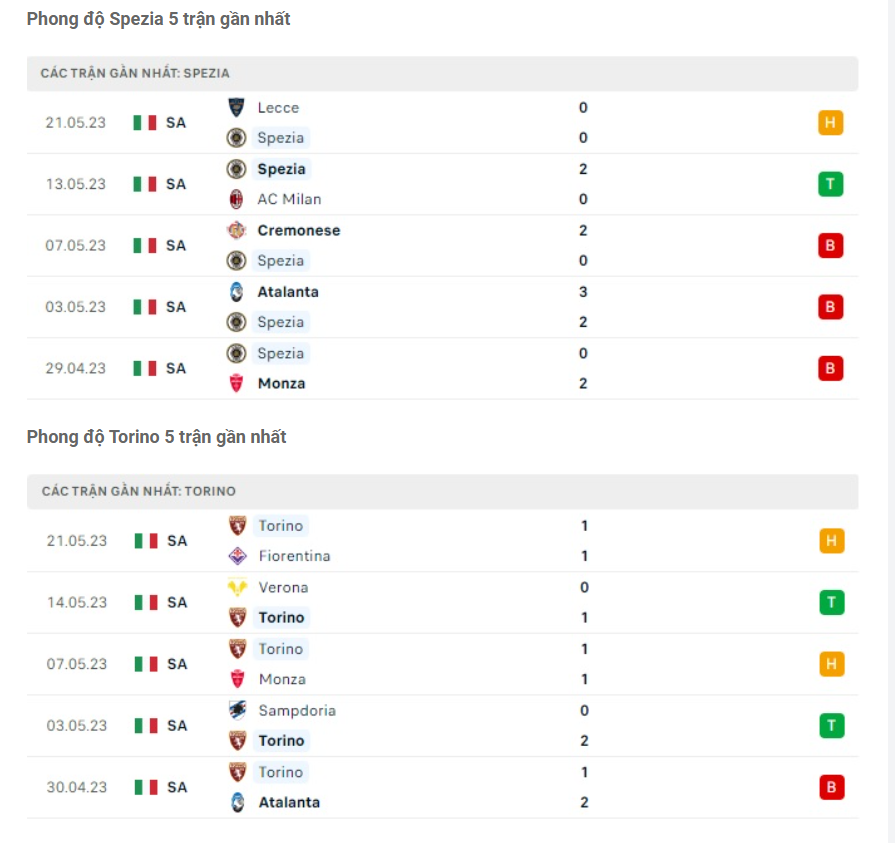Select the Sampdoria crest icon

point(237,710)
